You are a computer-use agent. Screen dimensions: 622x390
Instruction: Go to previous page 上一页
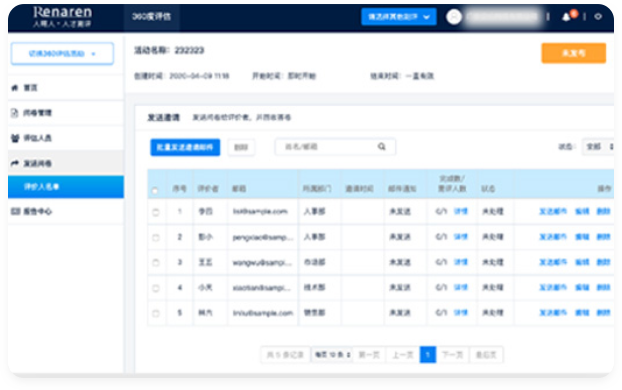[403, 355]
